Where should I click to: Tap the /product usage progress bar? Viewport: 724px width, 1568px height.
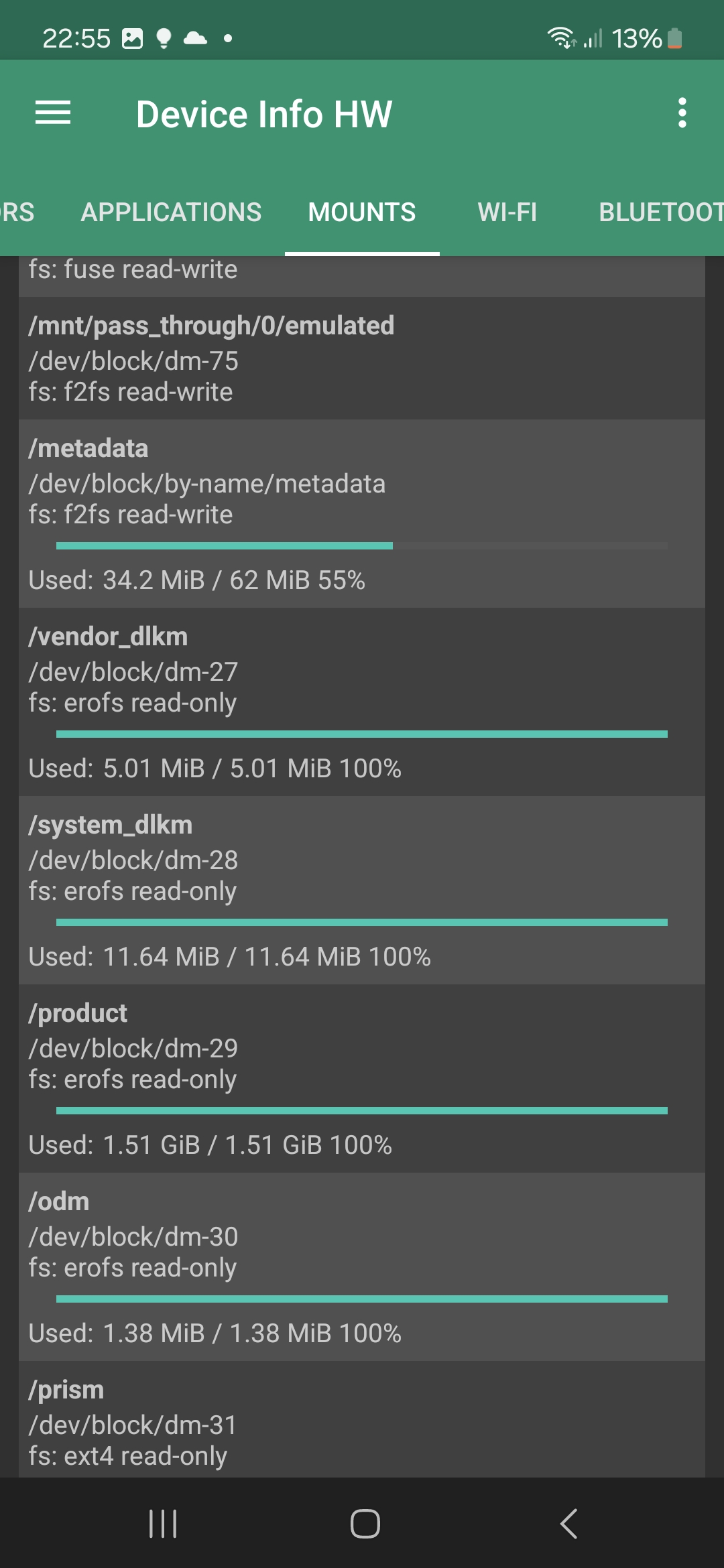point(362,1111)
